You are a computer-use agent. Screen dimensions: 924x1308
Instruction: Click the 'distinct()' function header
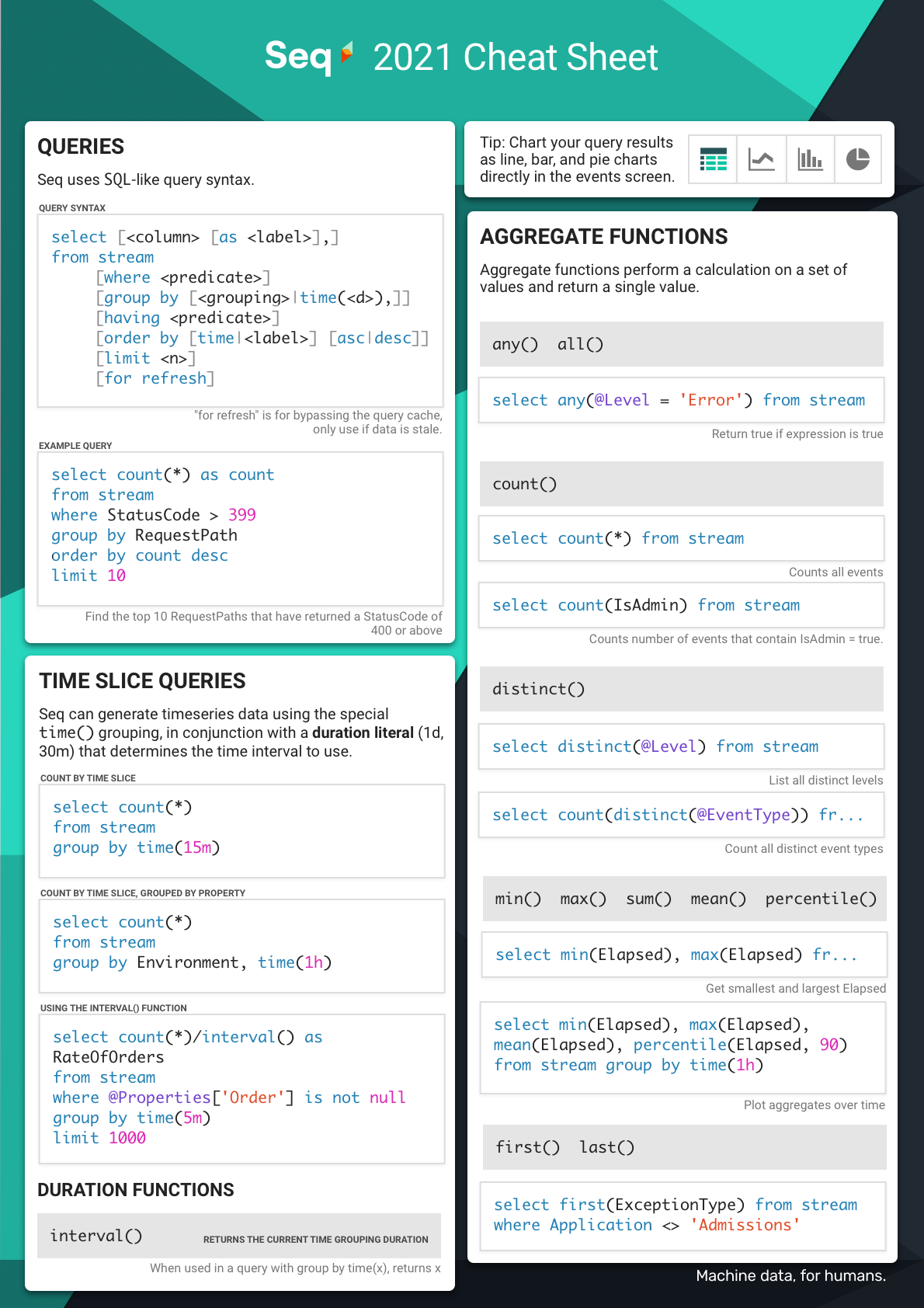coord(682,689)
